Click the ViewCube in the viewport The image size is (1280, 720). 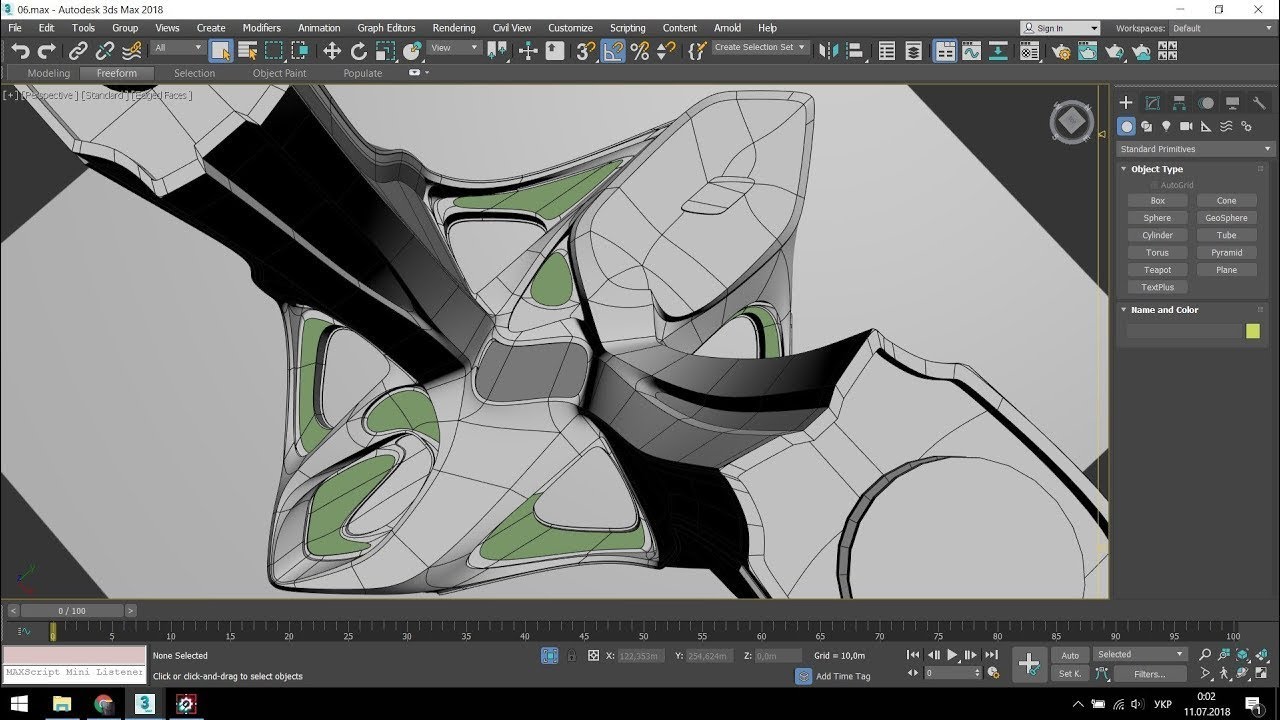[x=1072, y=122]
